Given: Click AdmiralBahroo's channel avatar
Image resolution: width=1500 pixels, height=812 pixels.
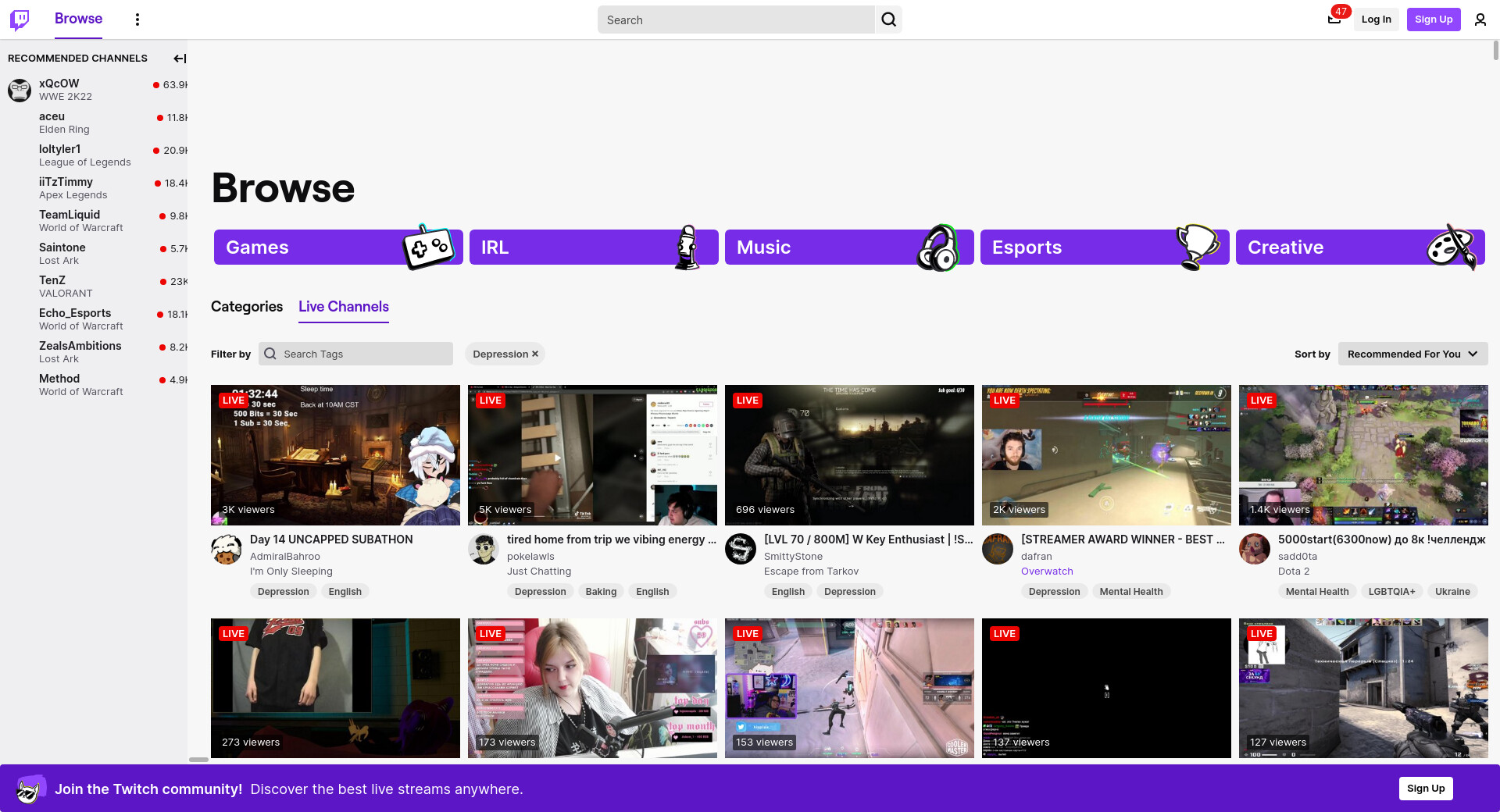Looking at the screenshot, I should [x=227, y=550].
